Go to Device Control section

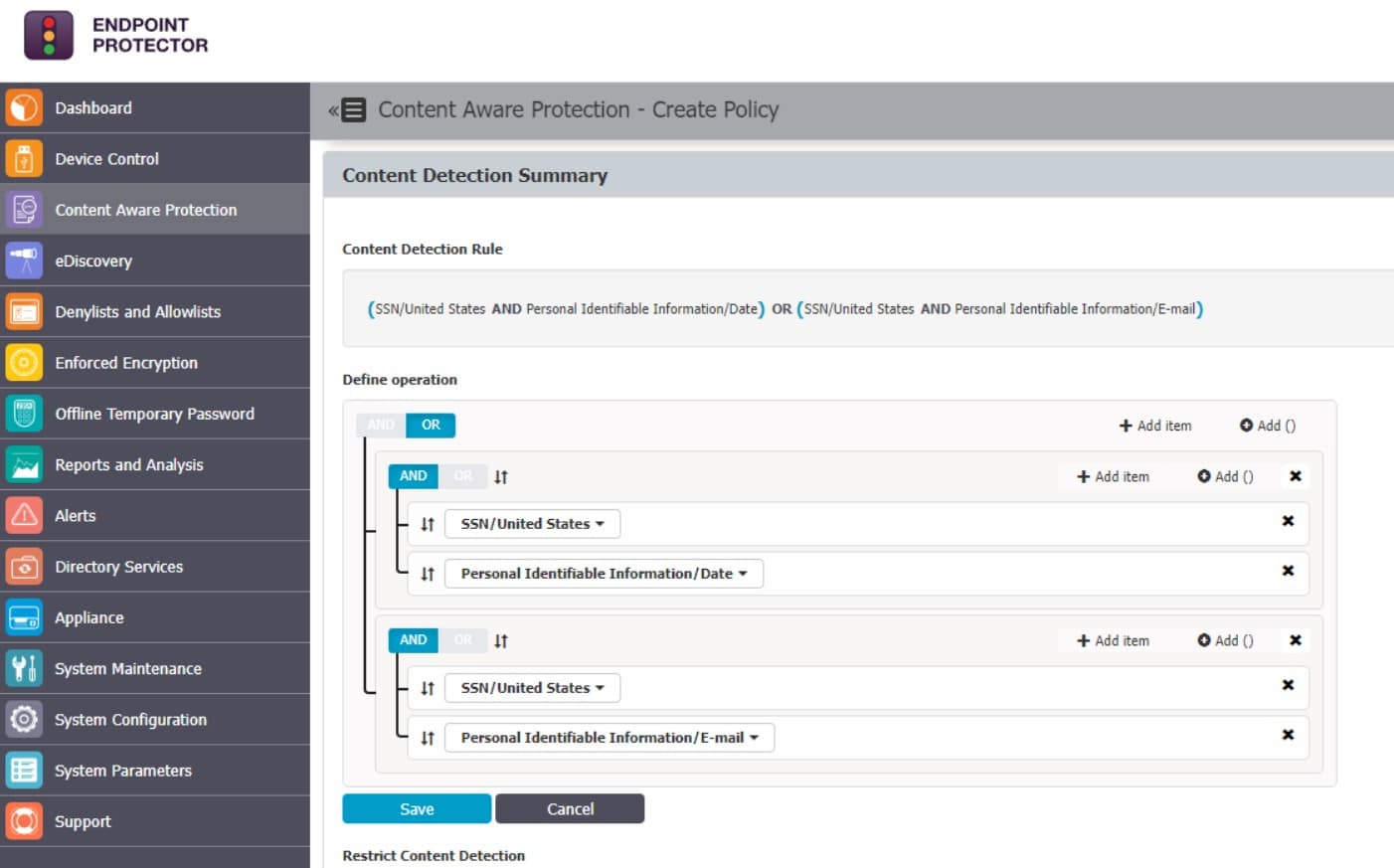coord(155,158)
